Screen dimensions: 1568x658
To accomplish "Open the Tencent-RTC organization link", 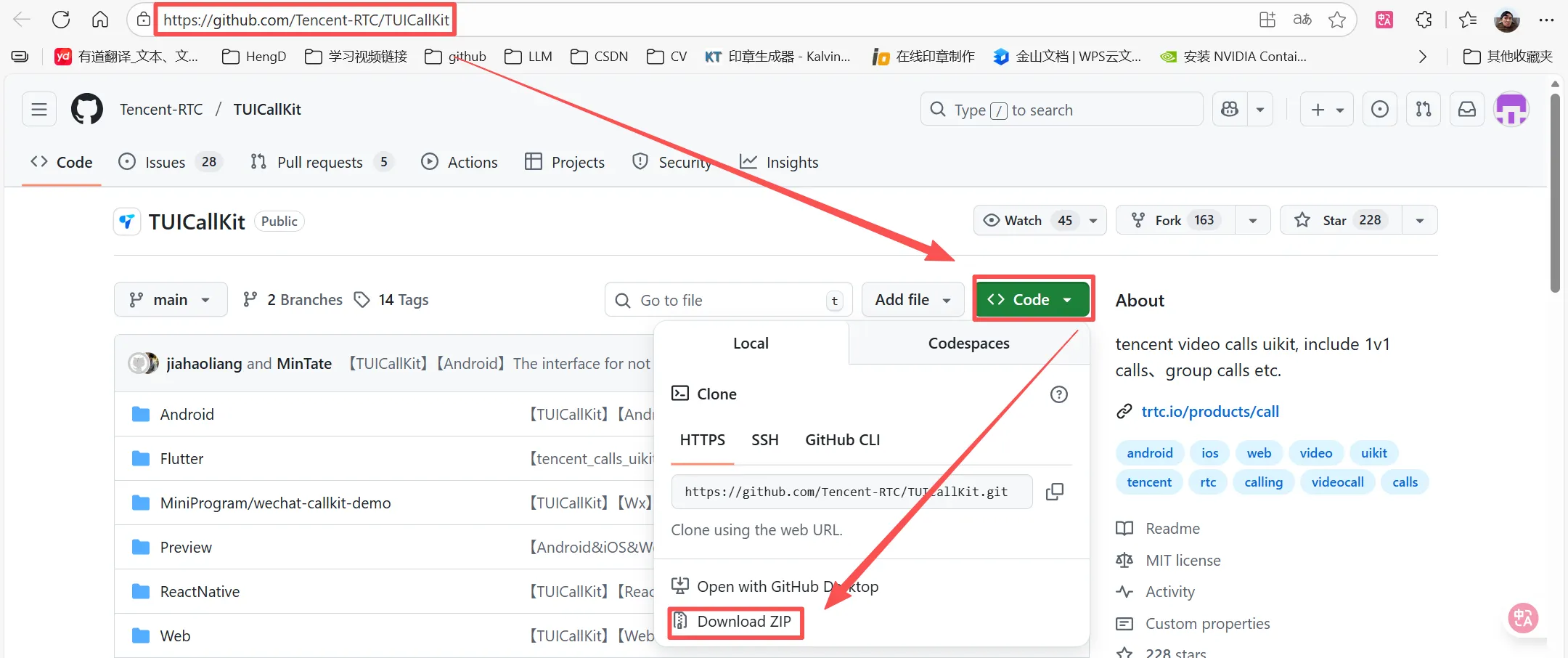I will [x=161, y=110].
